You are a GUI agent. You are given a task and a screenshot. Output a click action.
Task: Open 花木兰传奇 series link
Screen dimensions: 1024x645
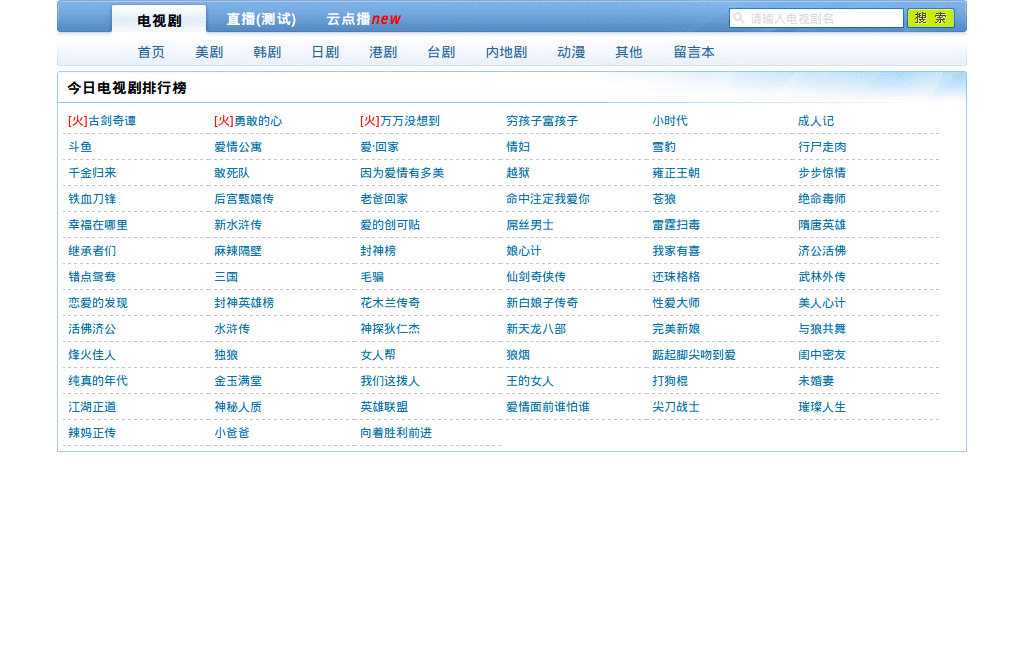[x=391, y=303]
